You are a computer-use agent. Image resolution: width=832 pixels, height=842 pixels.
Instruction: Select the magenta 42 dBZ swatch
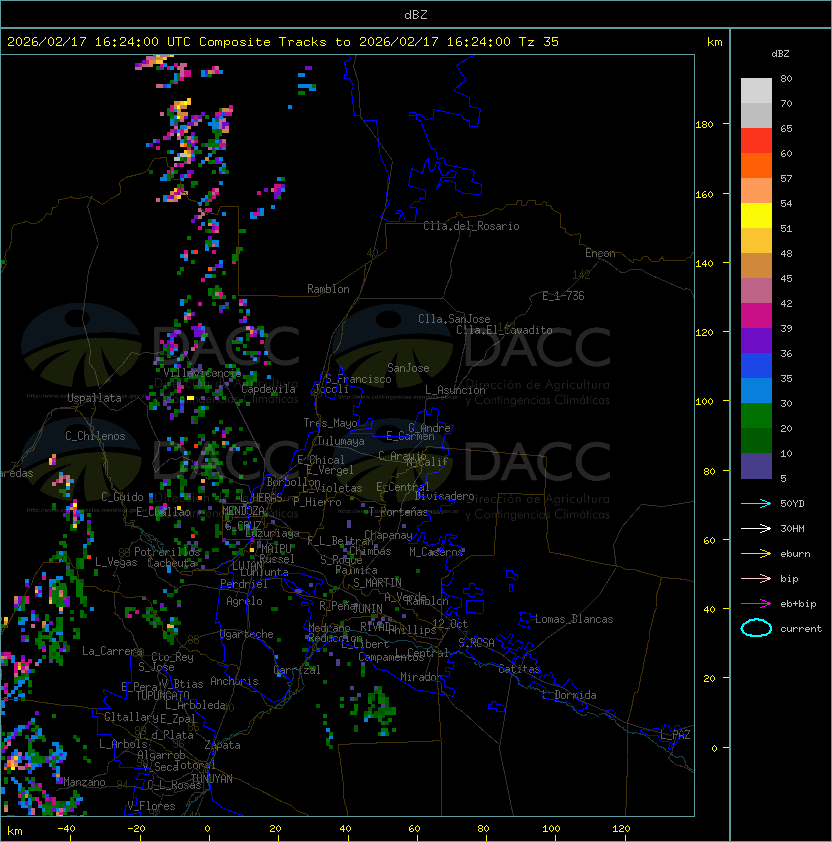[x=756, y=316]
